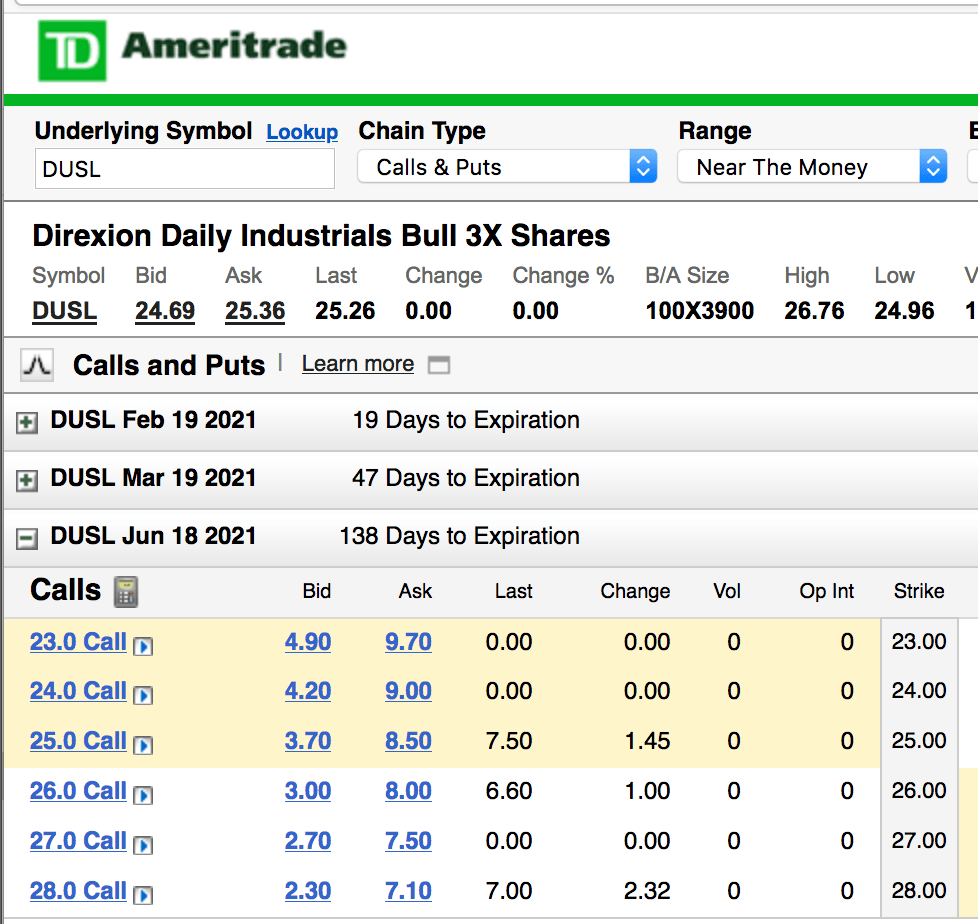Click the arrow icon next to 27.0 Call
Image resolution: width=978 pixels, height=924 pixels.
[143, 845]
